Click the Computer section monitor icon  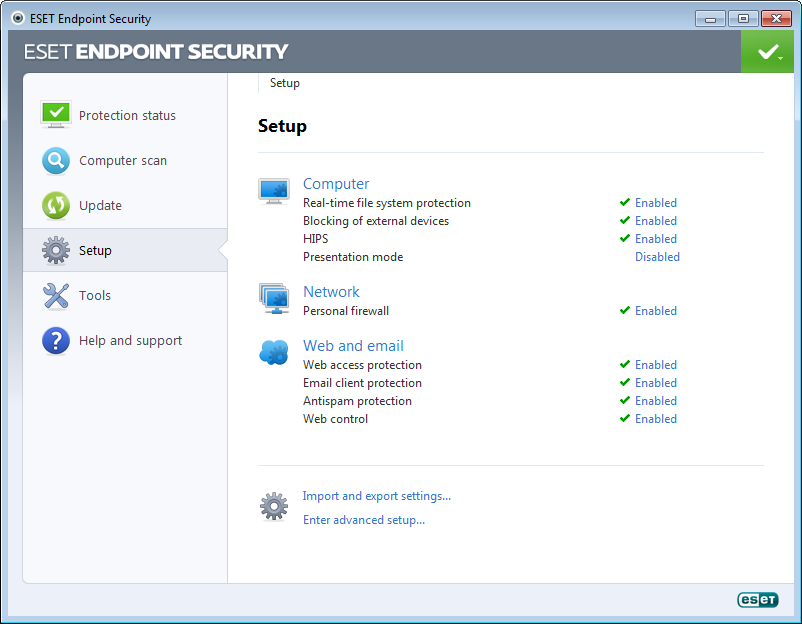pyautogui.click(x=274, y=191)
